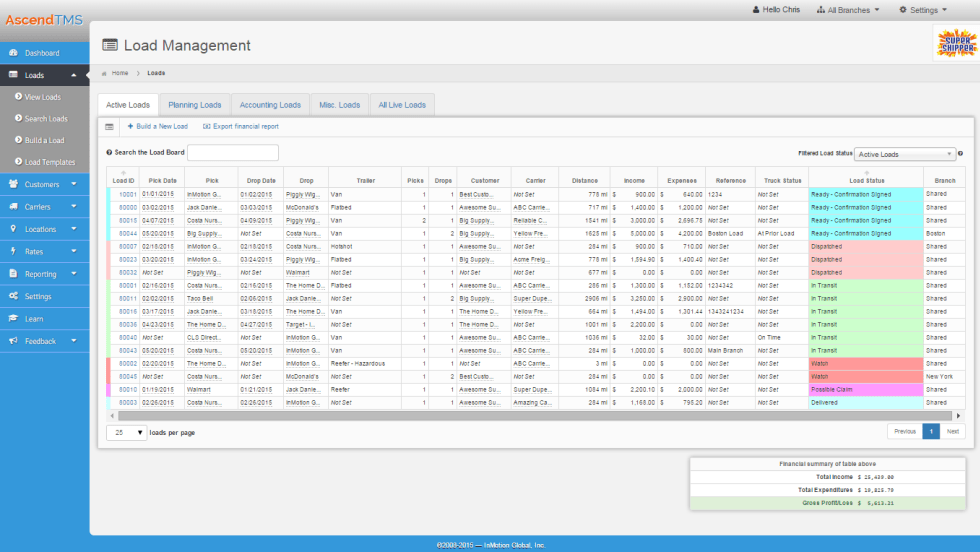Switch to the Active Loads tab

coord(128,105)
